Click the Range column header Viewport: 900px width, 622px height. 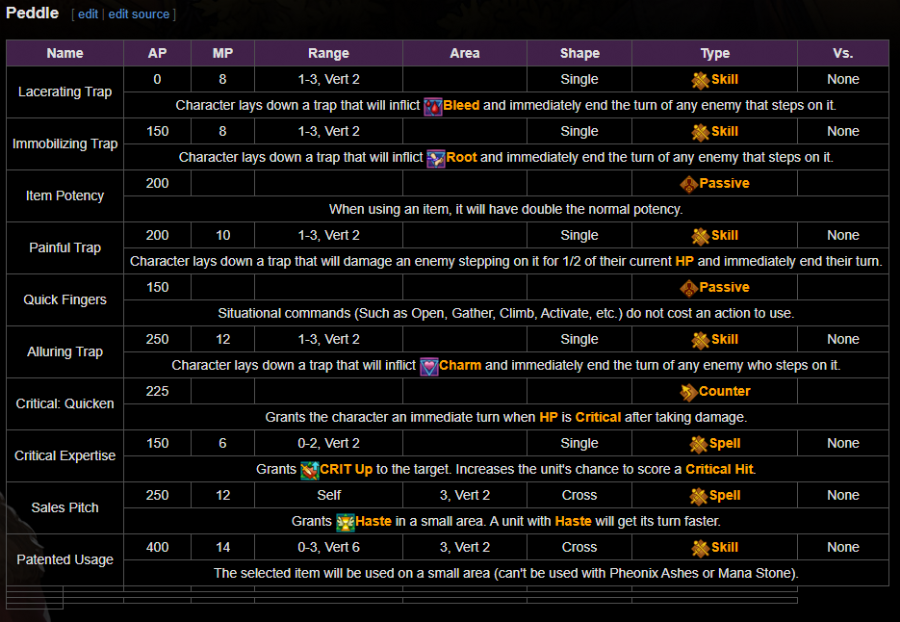pos(328,53)
